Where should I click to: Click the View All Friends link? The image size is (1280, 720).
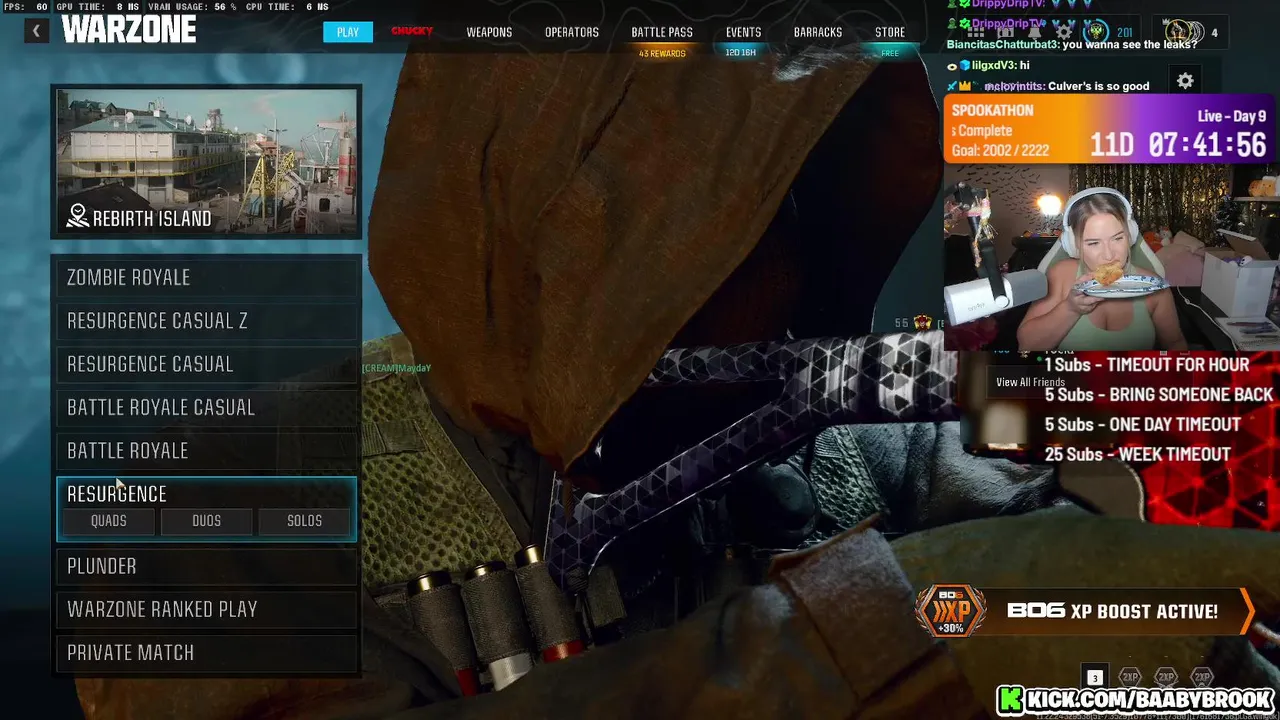(1030, 382)
